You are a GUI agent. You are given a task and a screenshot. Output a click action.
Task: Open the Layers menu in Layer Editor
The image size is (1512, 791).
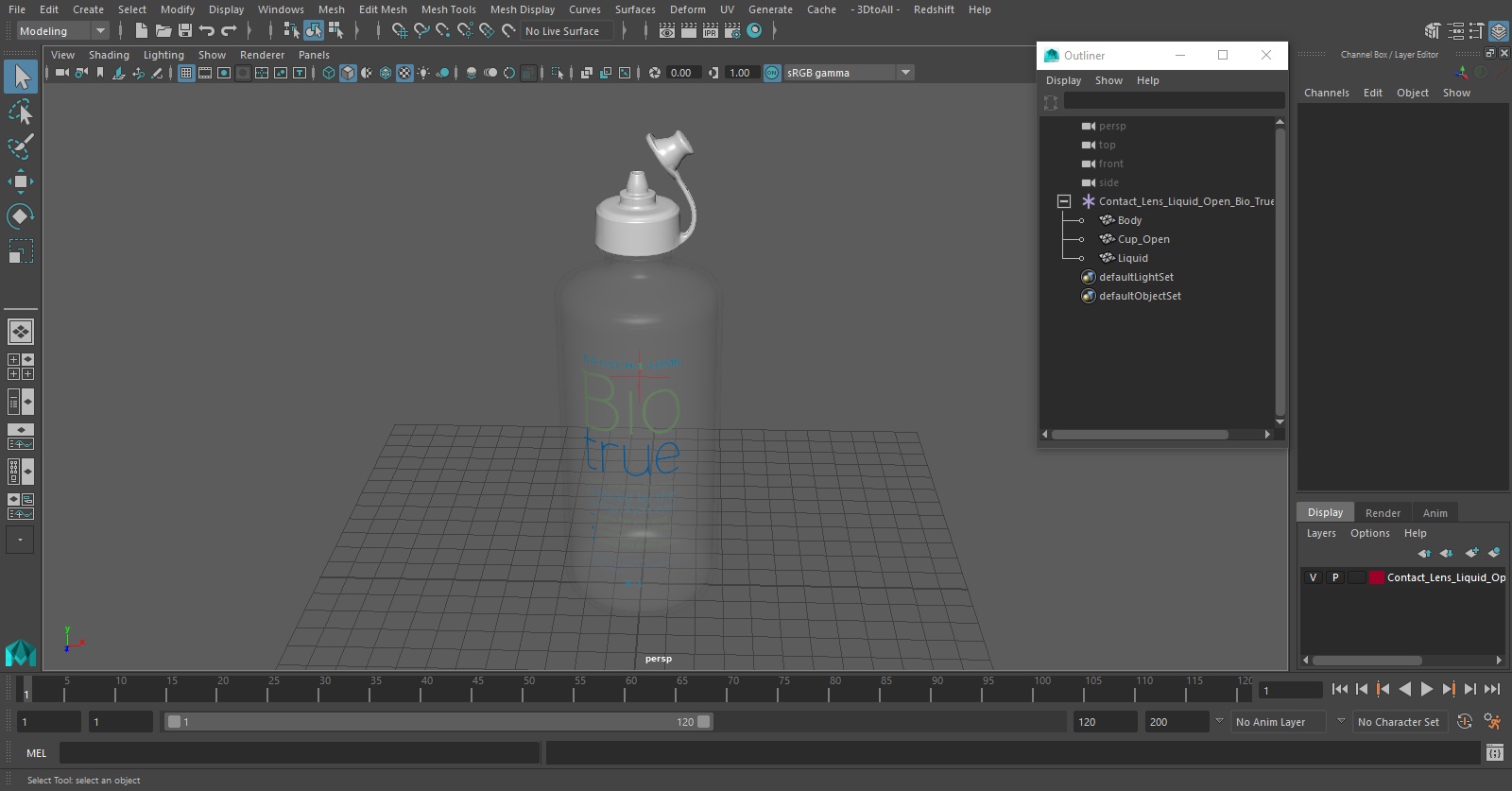tap(1321, 533)
